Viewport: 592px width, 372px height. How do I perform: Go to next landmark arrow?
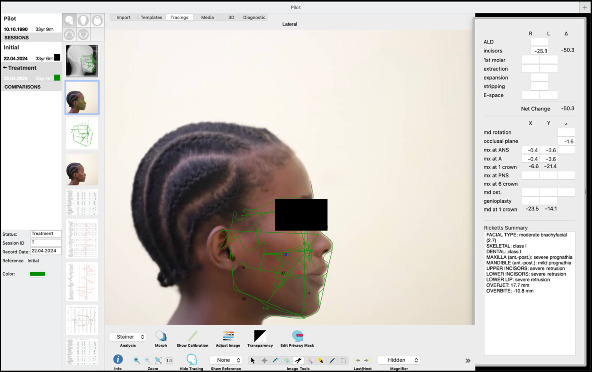pos(367,360)
